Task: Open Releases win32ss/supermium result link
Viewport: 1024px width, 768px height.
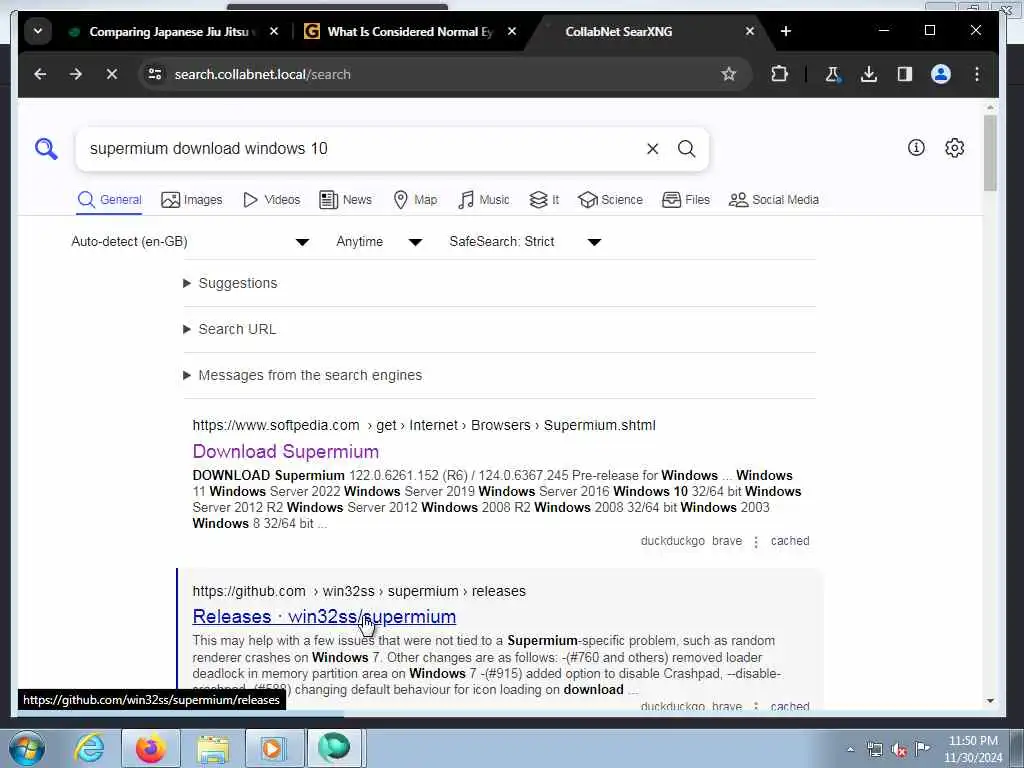Action: 324,616
